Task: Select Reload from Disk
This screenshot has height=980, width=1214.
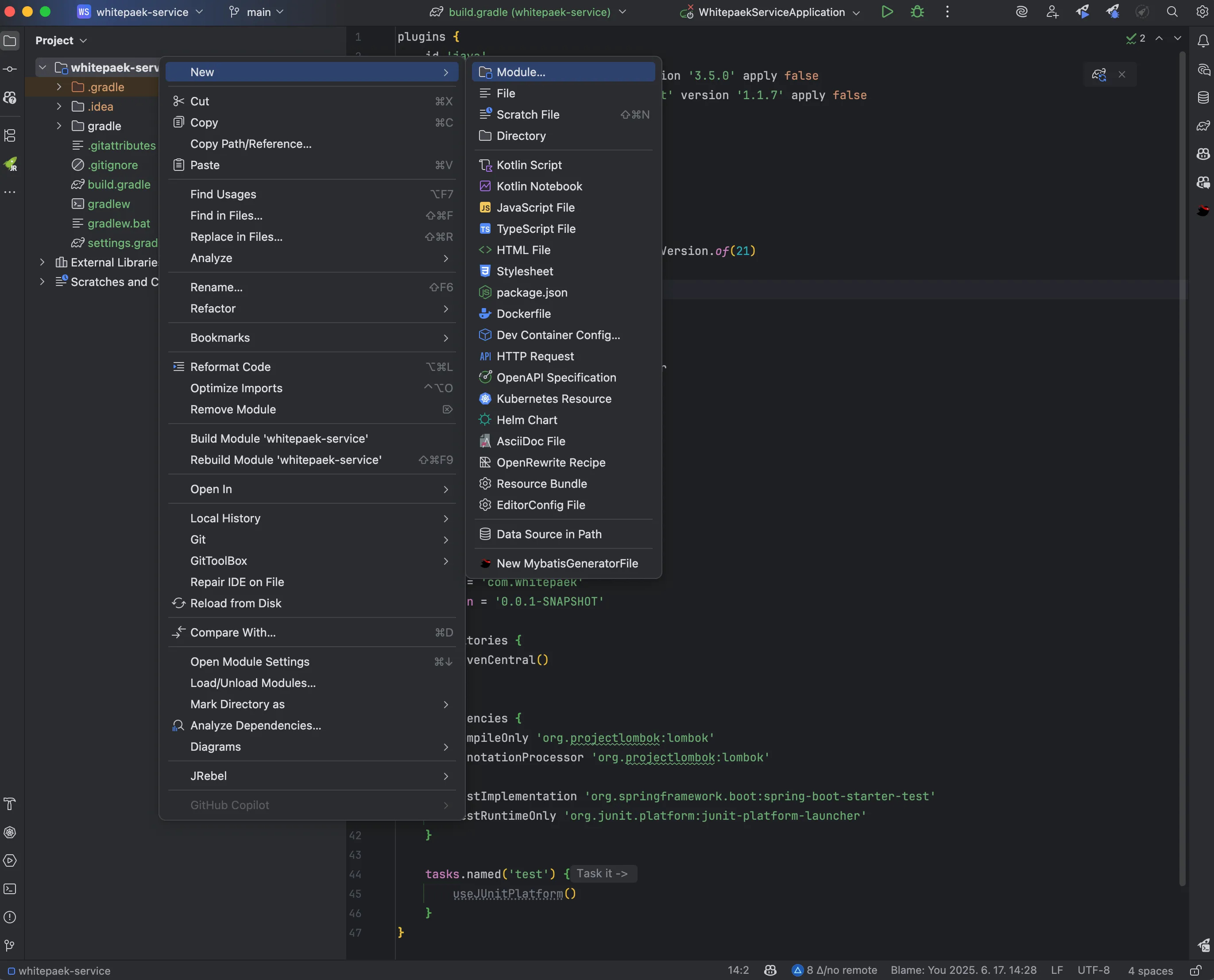Action: click(312, 603)
